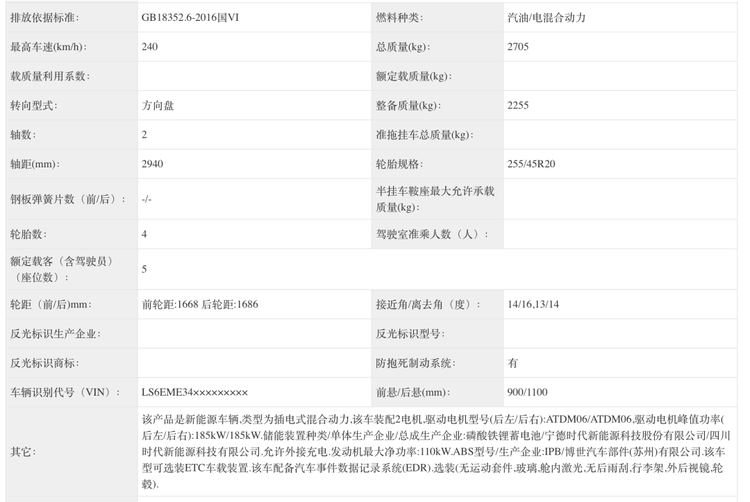The width and height of the screenshot is (750, 502).
Task: Click the wheelbase value 2940
Action: click(x=154, y=162)
